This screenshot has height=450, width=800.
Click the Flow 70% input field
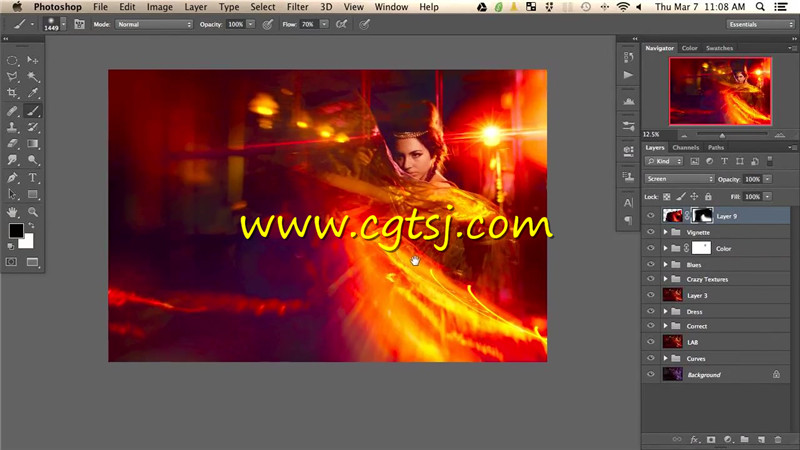(x=309, y=24)
